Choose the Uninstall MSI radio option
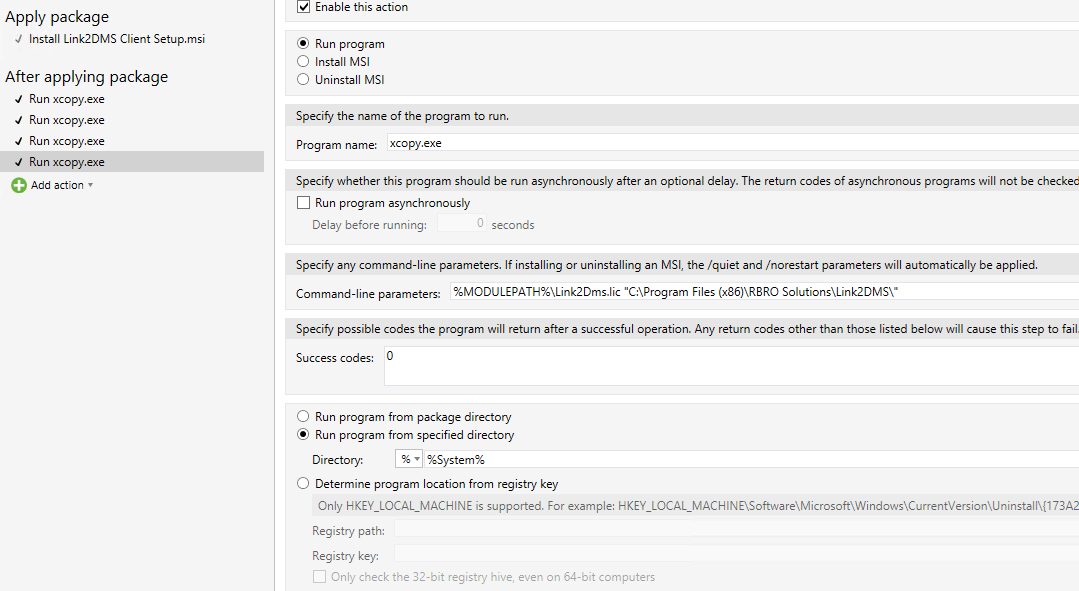The width and height of the screenshot is (1079, 591). click(303, 79)
